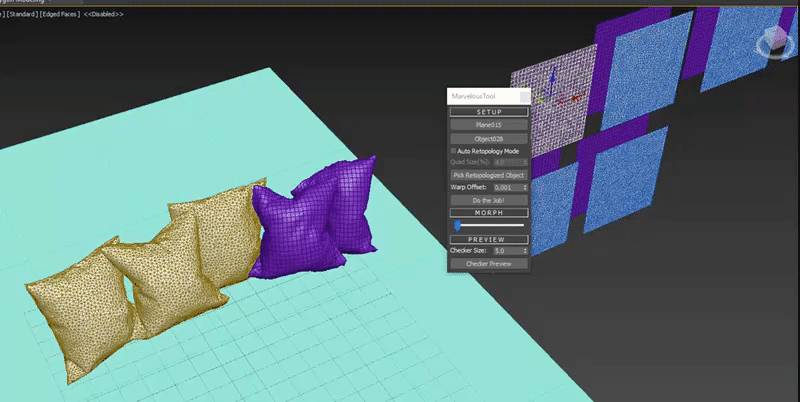Collapse the MORPH rollout header

point(489,213)
